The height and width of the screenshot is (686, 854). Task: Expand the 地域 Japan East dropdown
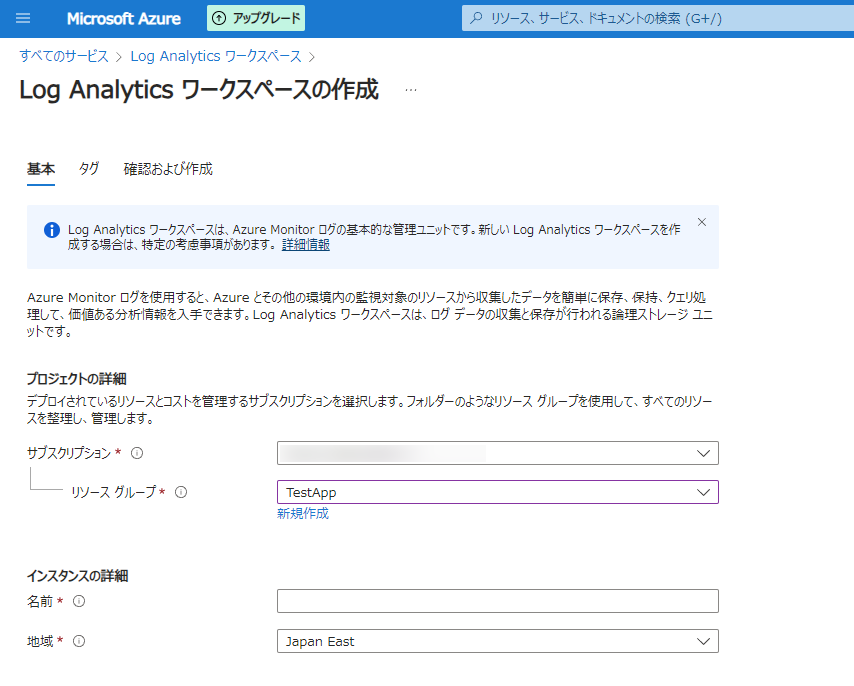click(x=498, y=641)
